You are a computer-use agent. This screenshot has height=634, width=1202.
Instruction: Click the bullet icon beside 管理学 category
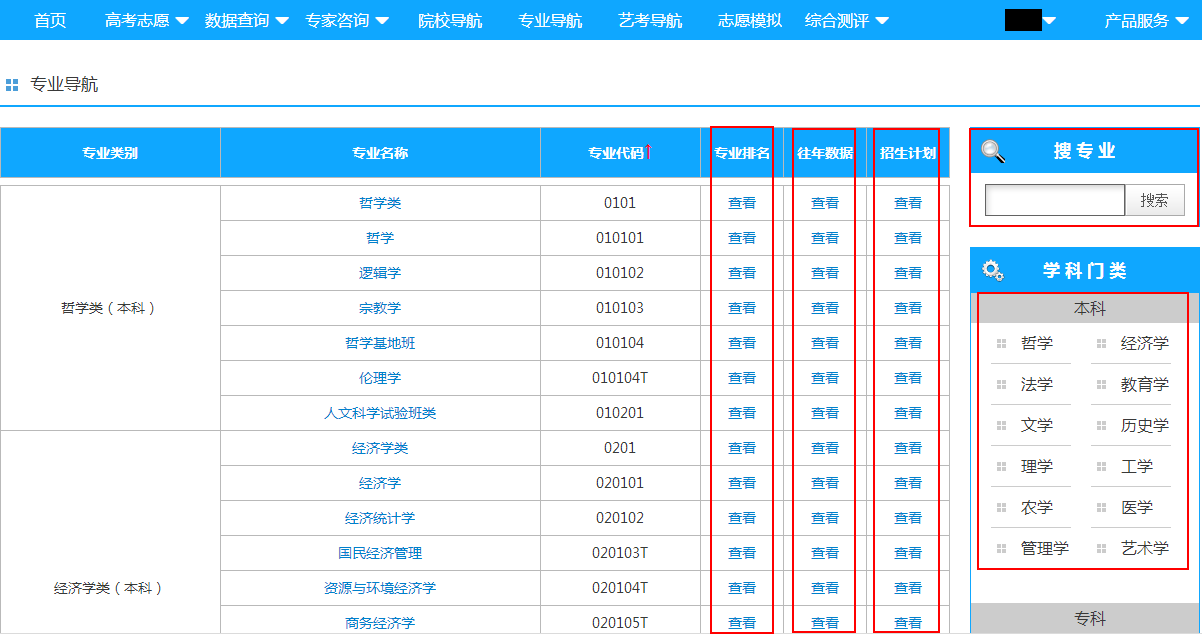[x=1001, y=548]
